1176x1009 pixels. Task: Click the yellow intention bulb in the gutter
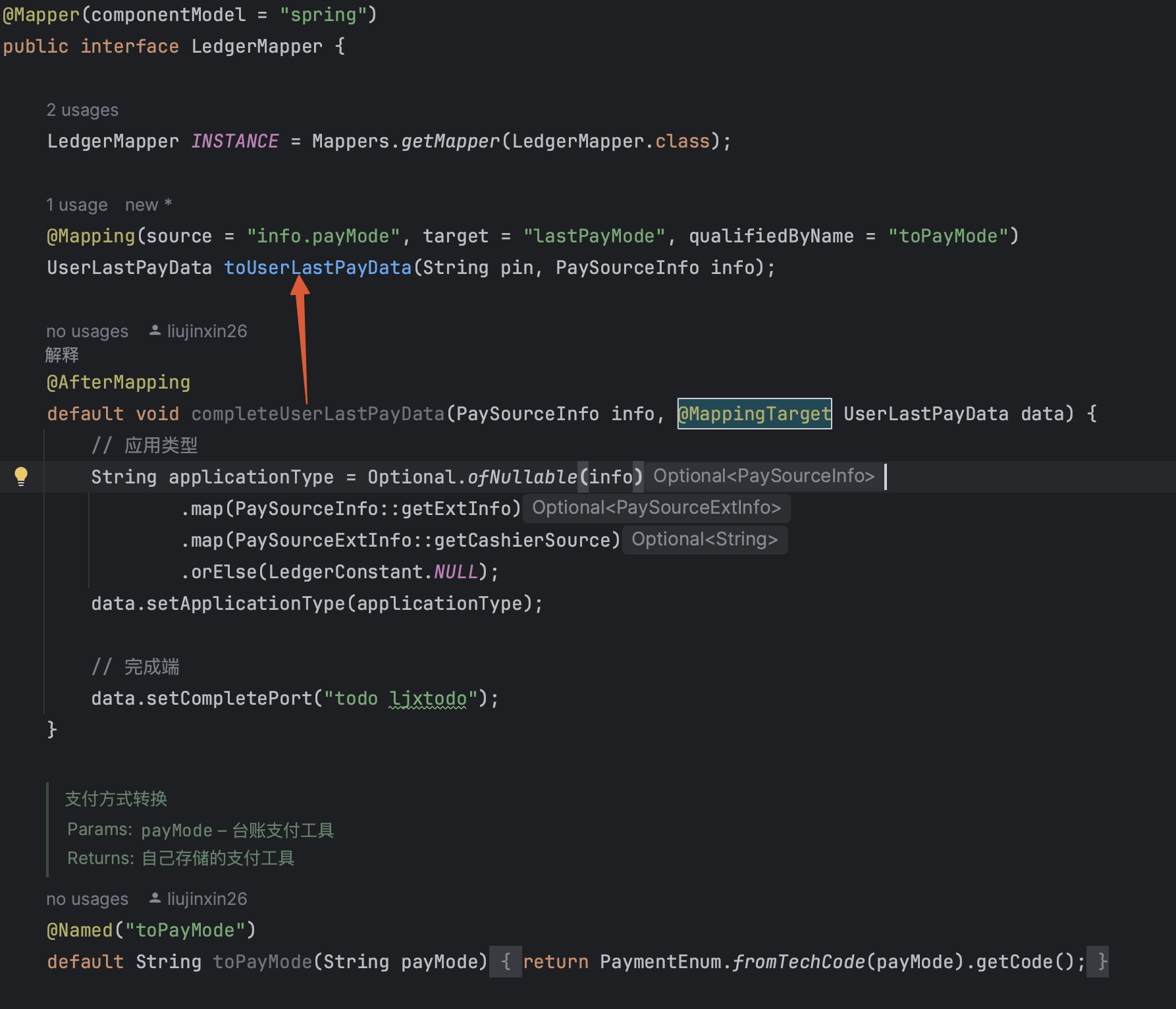(22, 476)
